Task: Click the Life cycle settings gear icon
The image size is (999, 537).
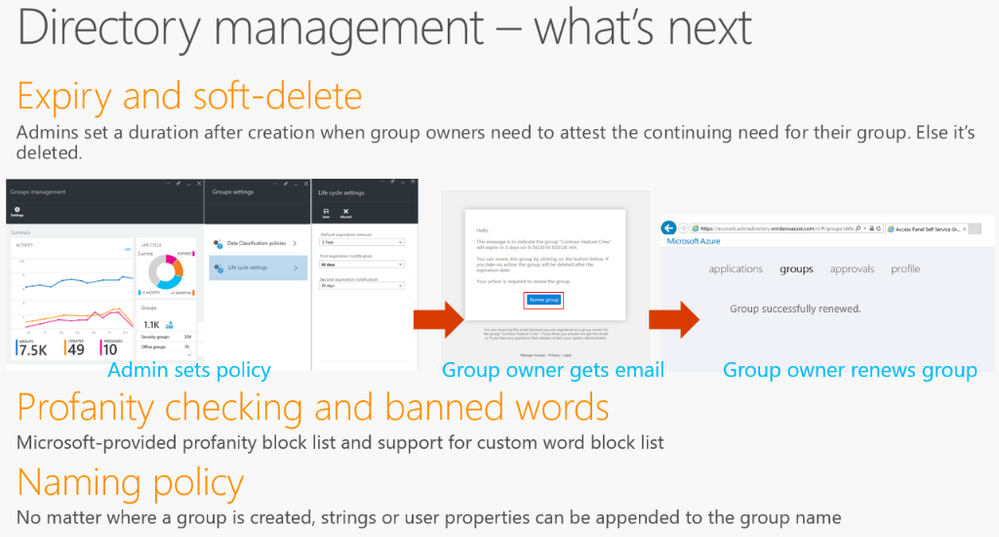Action: [219, 268]
